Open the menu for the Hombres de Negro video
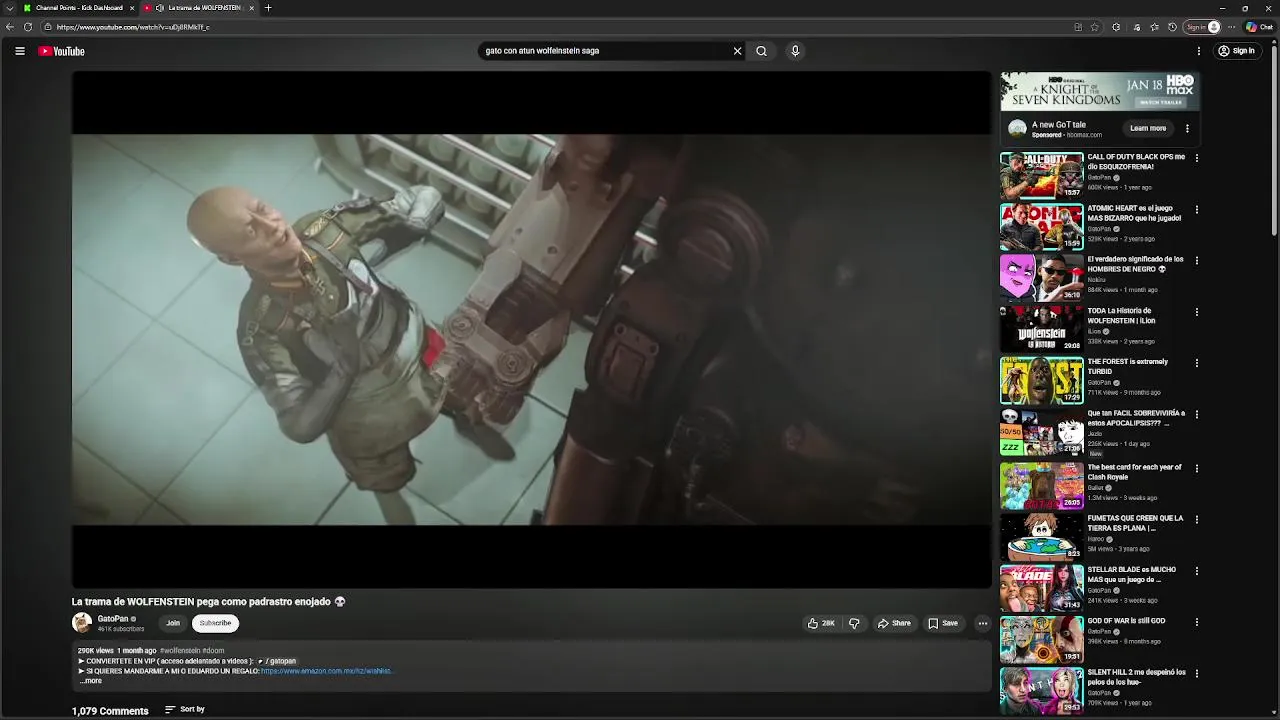Image resolution: width=1280 pixels, height=720 pixels. (x=1196, y=261)
